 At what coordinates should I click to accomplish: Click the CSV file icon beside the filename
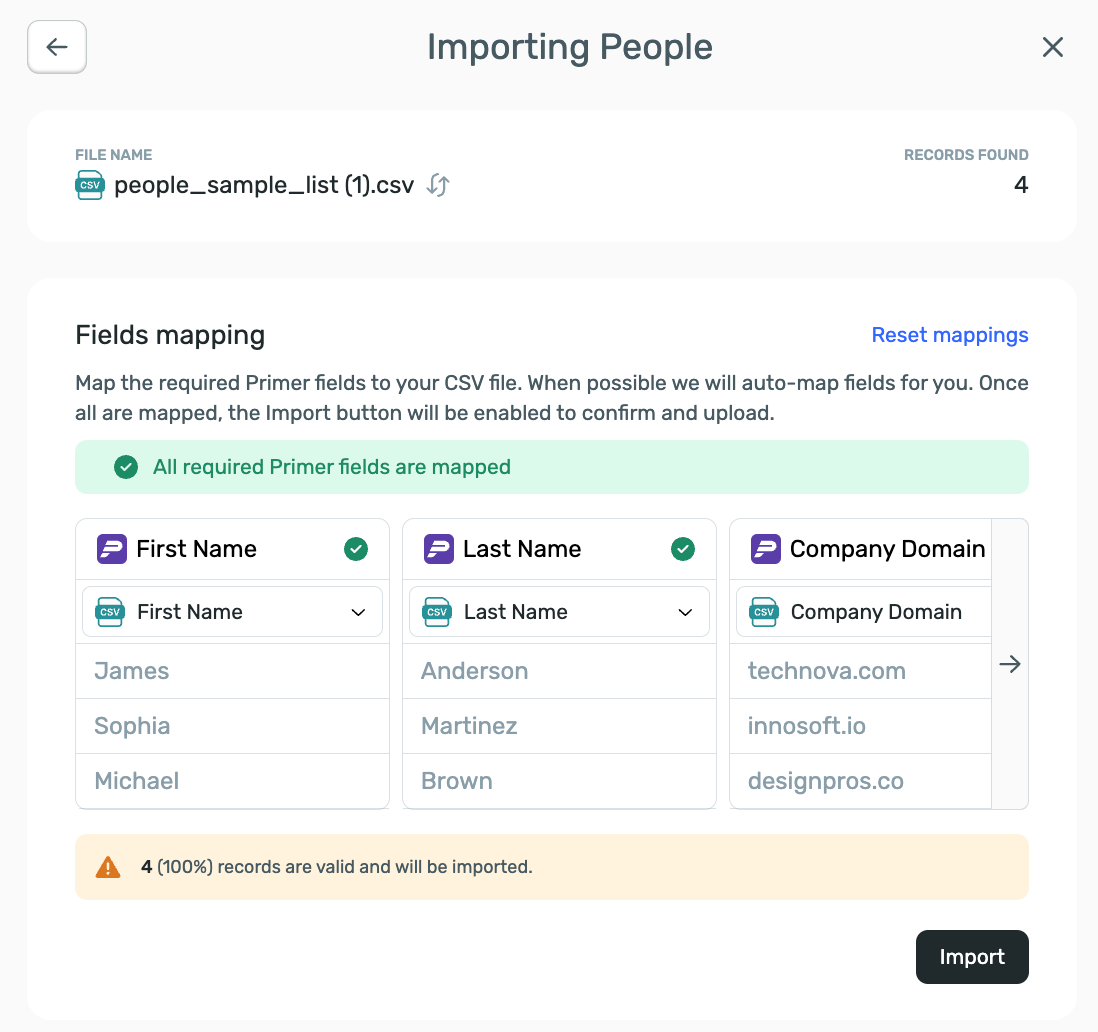tap(90, 185)
